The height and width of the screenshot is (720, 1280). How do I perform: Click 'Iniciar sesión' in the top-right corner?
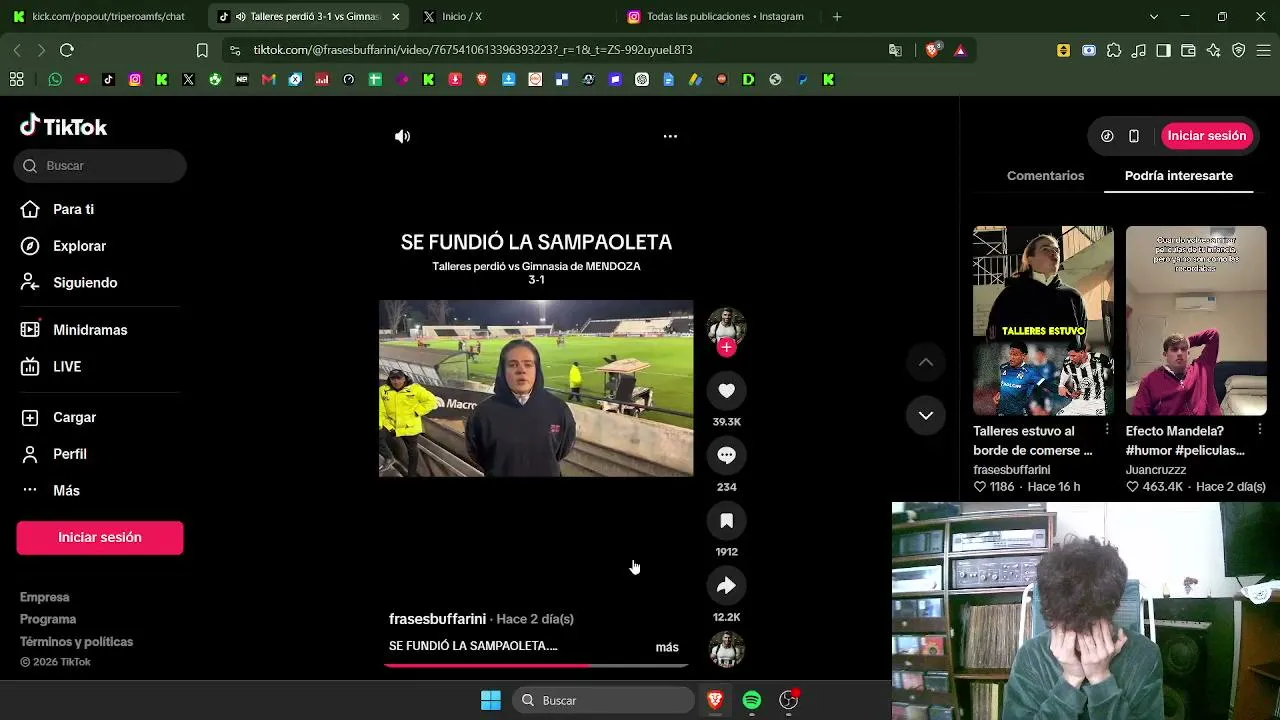pos(1207,136)
